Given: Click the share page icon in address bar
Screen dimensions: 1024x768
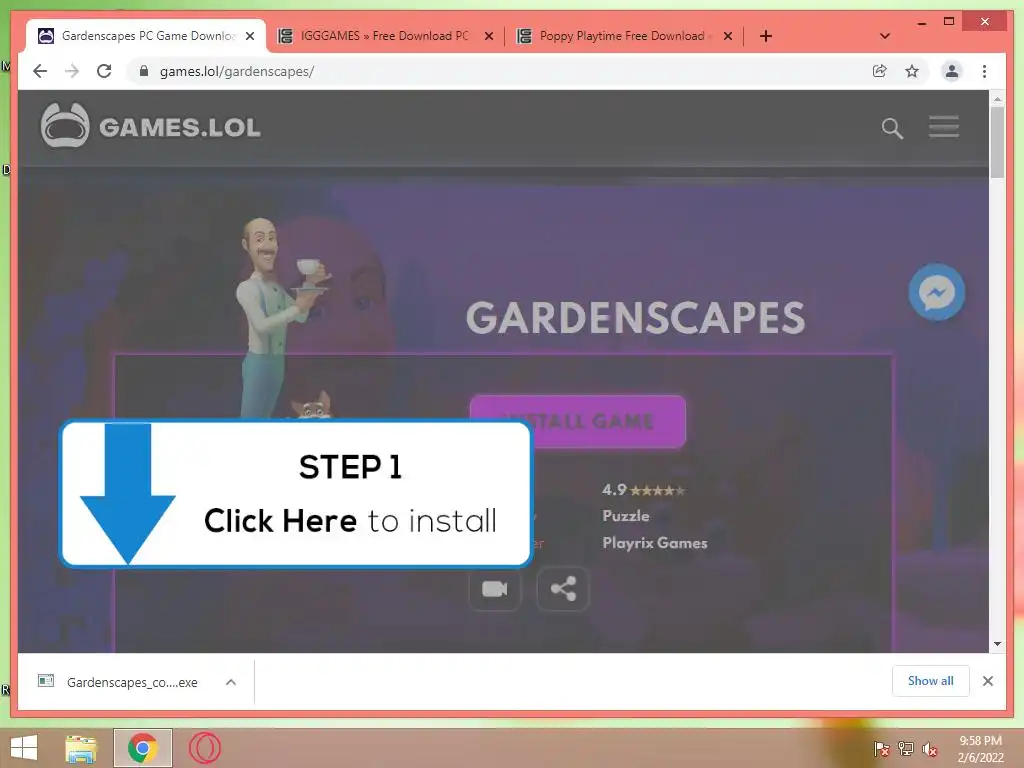Looking at the screenshot, I should point(880,71).
